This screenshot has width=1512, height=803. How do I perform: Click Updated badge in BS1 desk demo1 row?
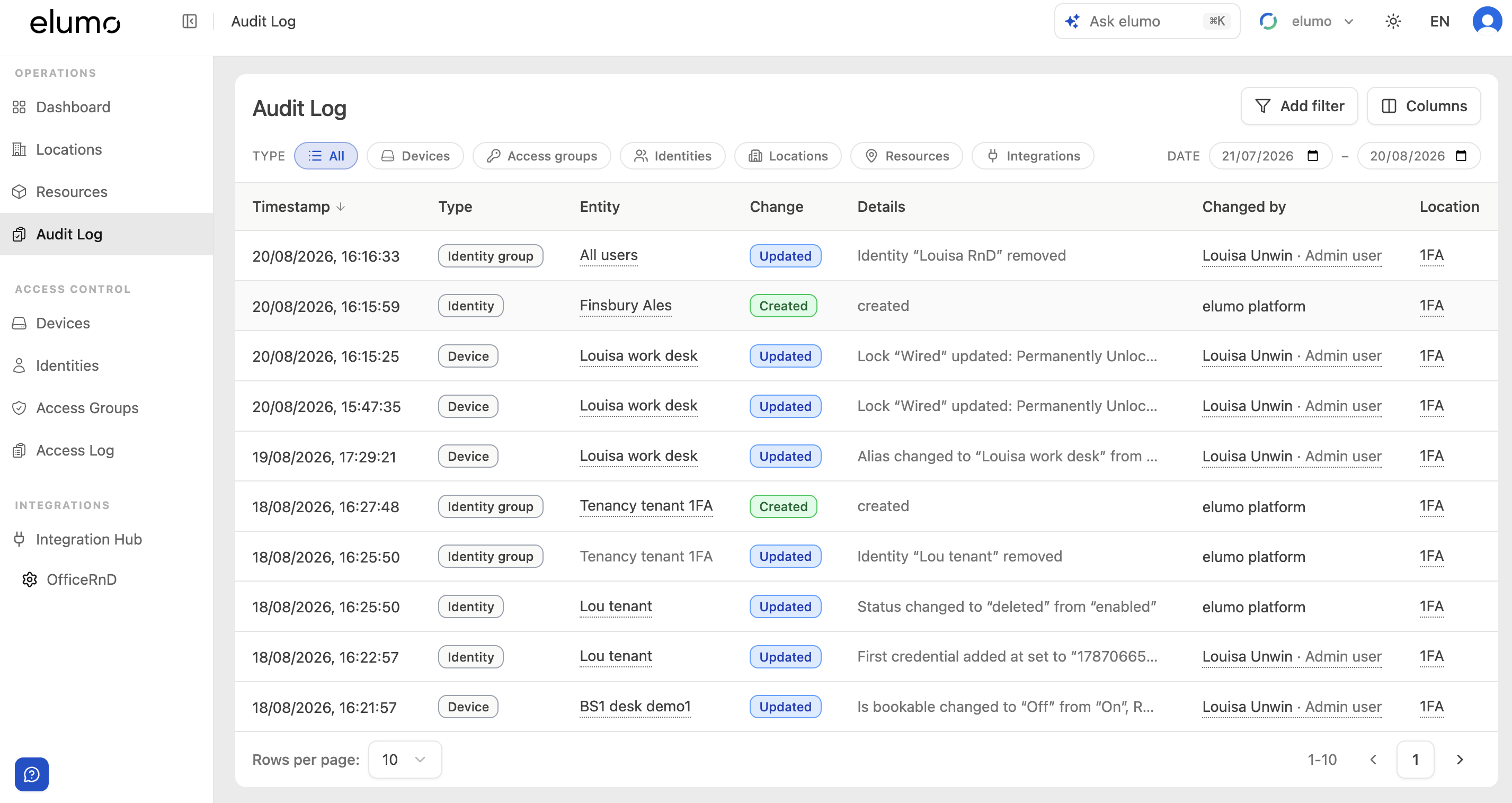[785, 707]
